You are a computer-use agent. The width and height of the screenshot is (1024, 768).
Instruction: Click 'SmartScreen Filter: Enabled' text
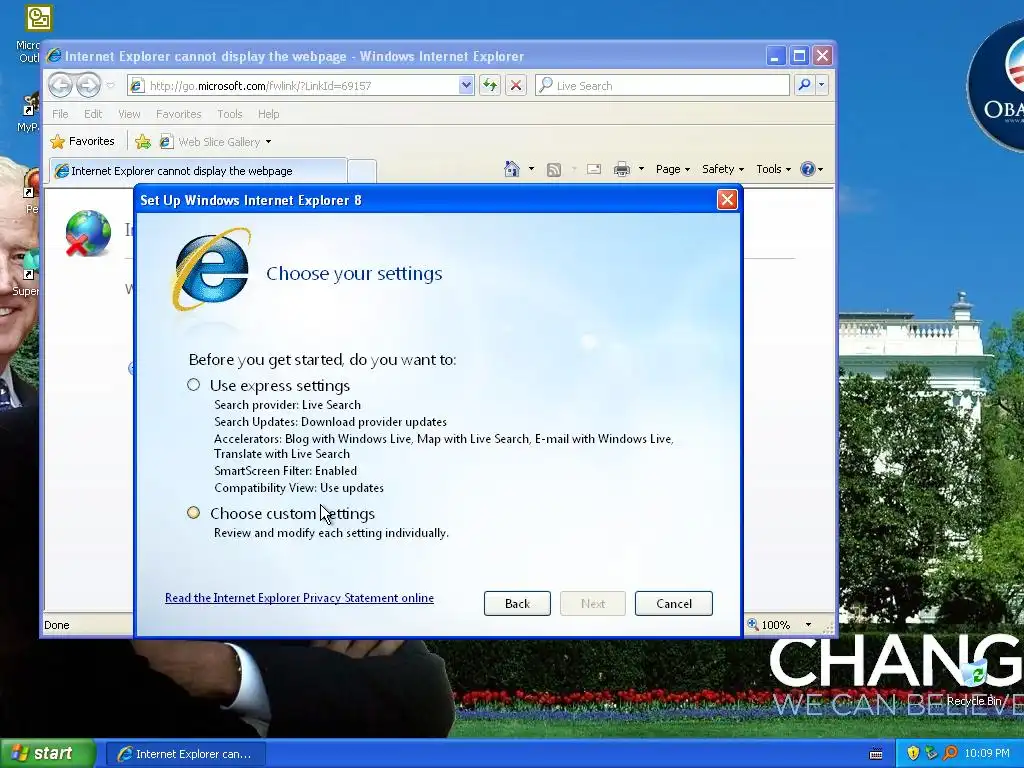(x=285, y=471)
